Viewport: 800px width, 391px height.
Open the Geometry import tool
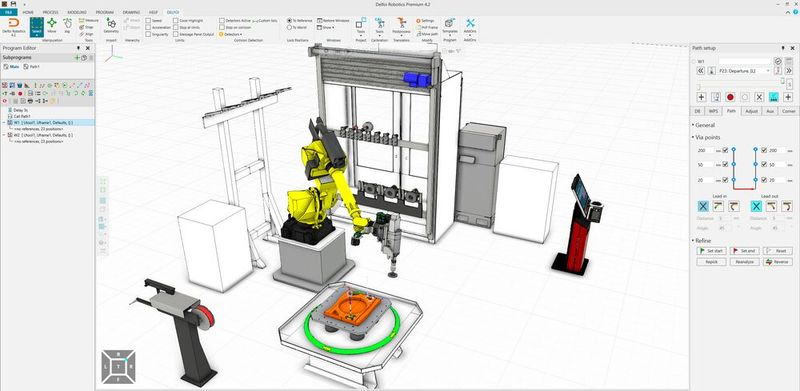click(x=111, y=26)
